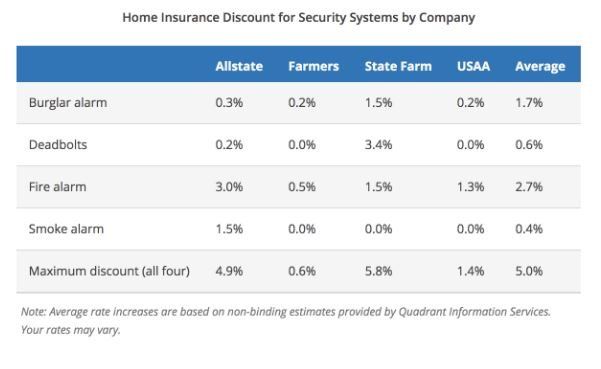Screen dimensions: 601x369
Task: Click the Allstate column header
Action: [x=239, y=66]
